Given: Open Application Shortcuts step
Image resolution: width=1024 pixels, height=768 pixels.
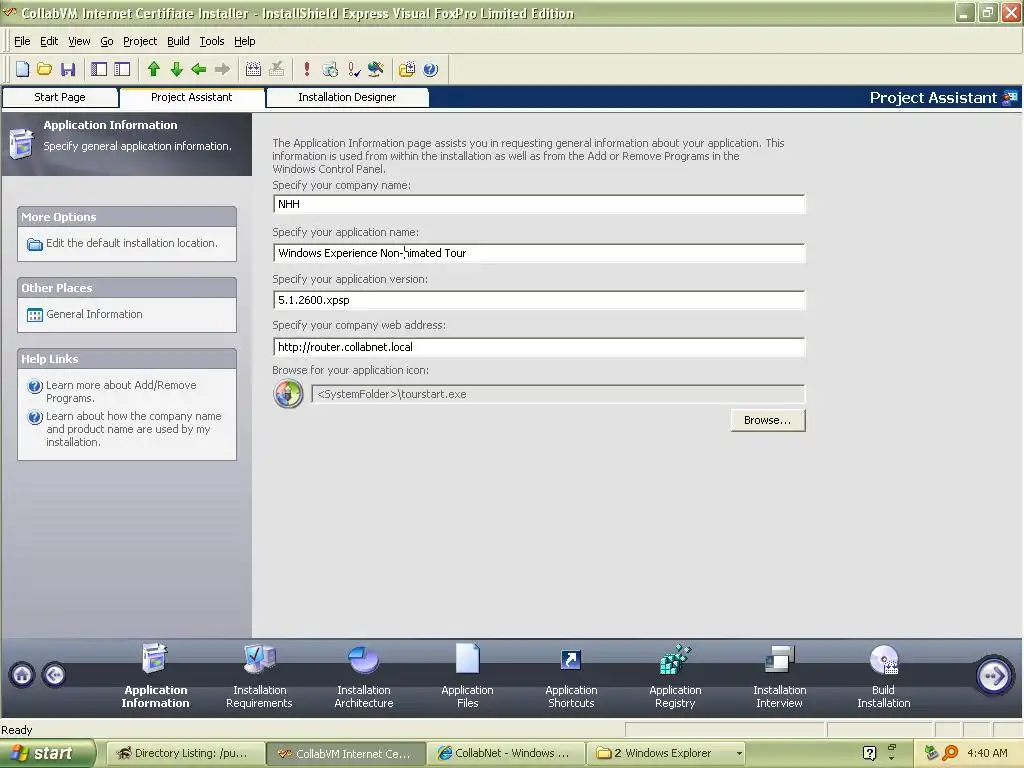Looking at the screenshot, I should click(571, 677).
